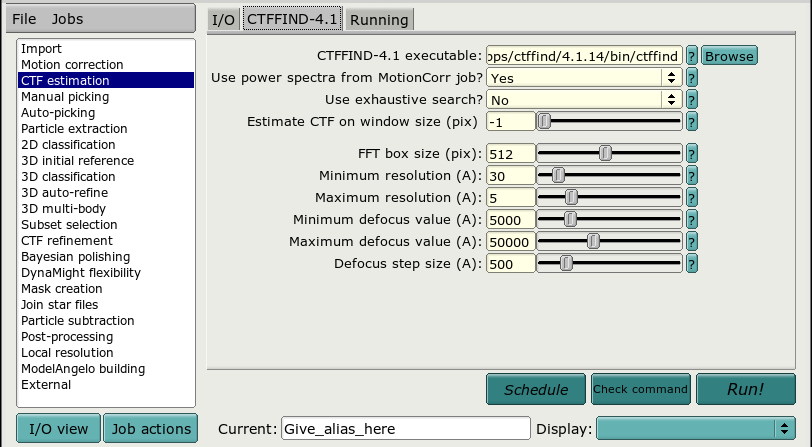Click the Maximum resolution value field
This screenshot has height=447, width=812.
coord(511,197)
